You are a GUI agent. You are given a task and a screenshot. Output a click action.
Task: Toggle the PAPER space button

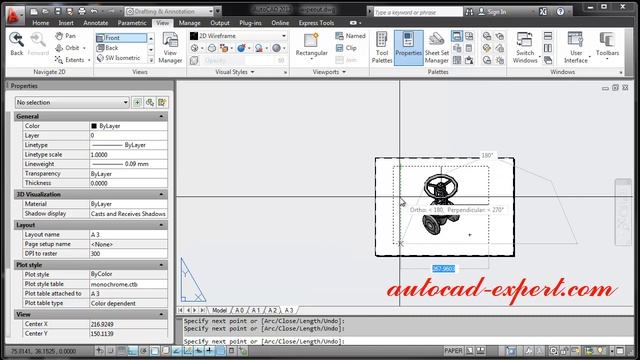453,351
